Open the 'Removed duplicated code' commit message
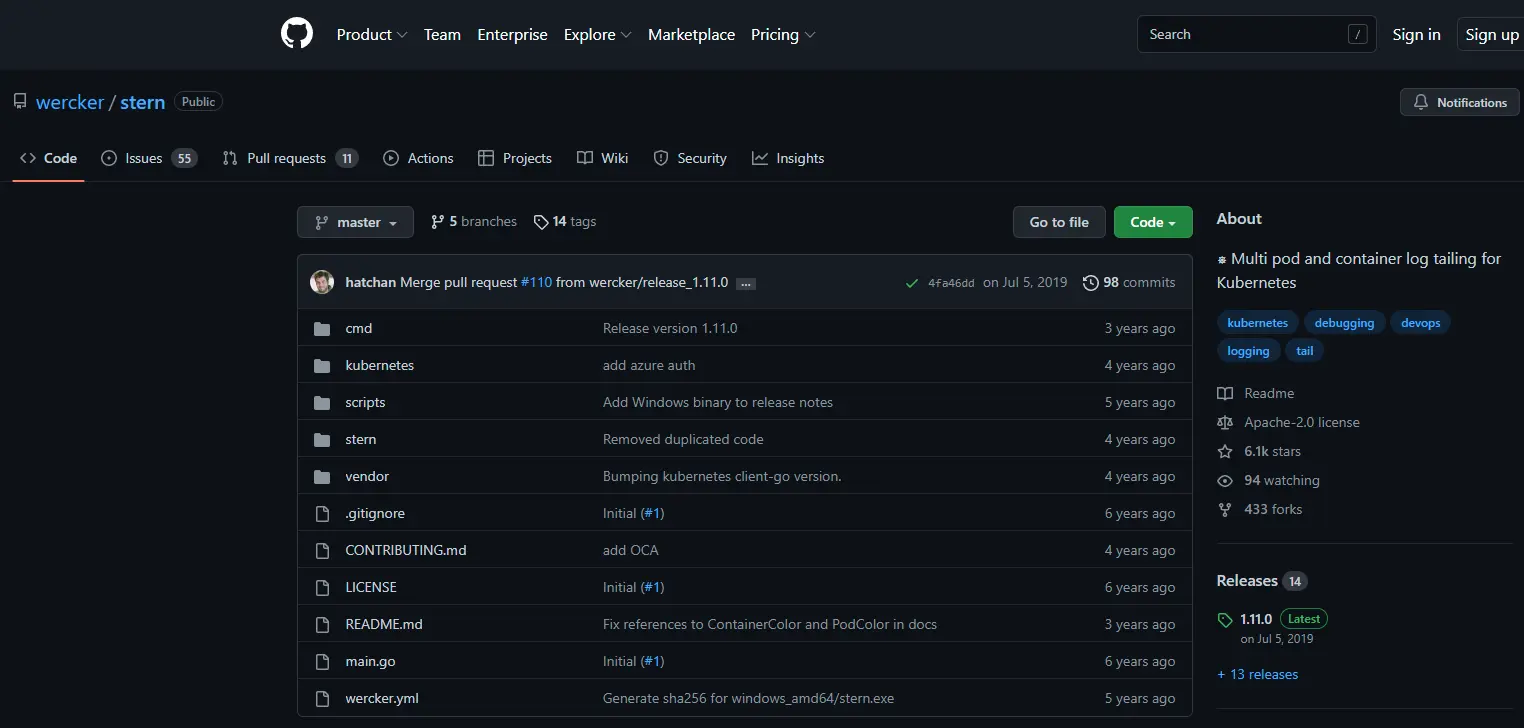 (x=683, y=439)
